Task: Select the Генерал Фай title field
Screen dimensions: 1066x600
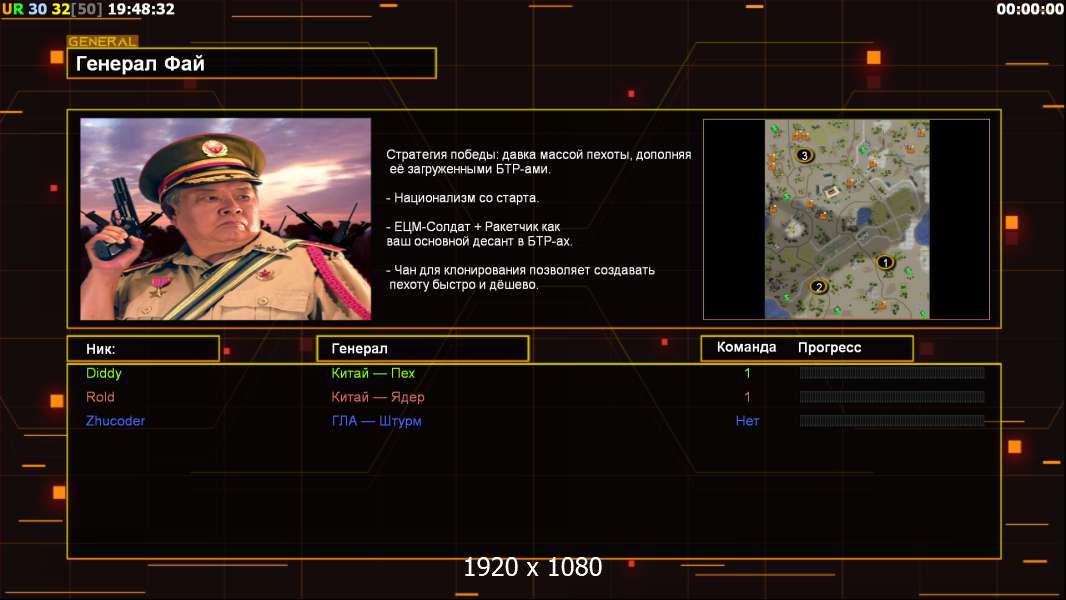Action: click(x=252, y=64)
